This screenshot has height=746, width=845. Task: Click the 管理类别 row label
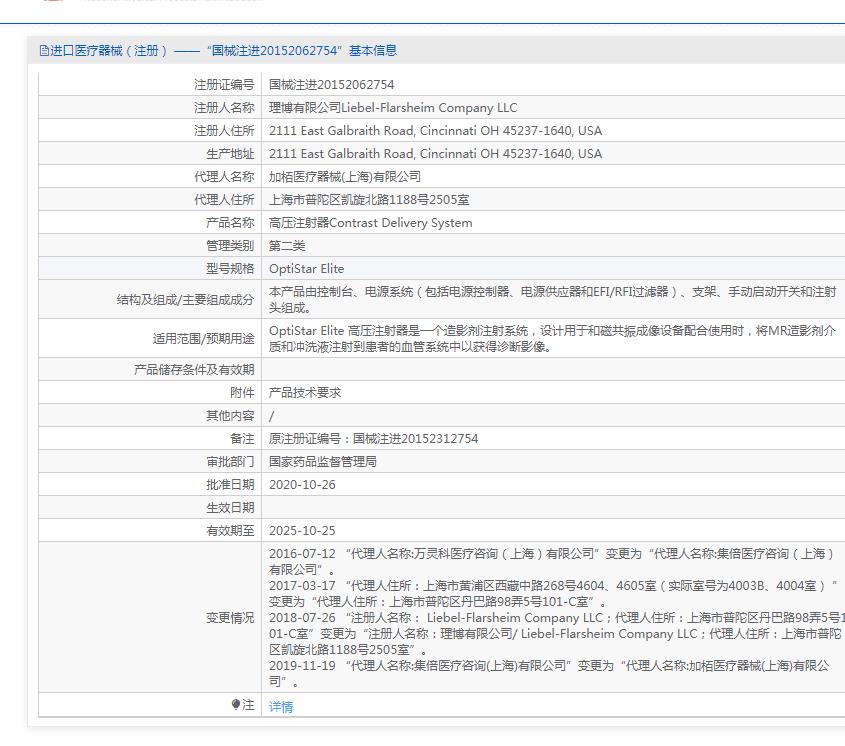pos(230,246)
